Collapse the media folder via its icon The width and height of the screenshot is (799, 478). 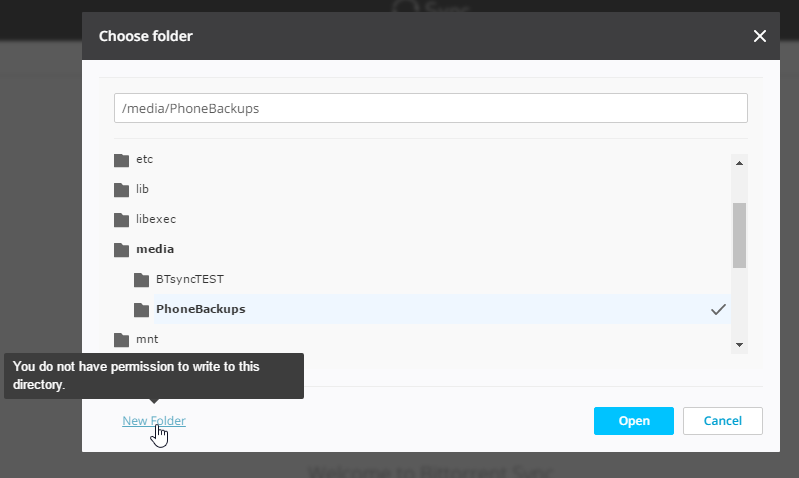[x=121, y=250]
